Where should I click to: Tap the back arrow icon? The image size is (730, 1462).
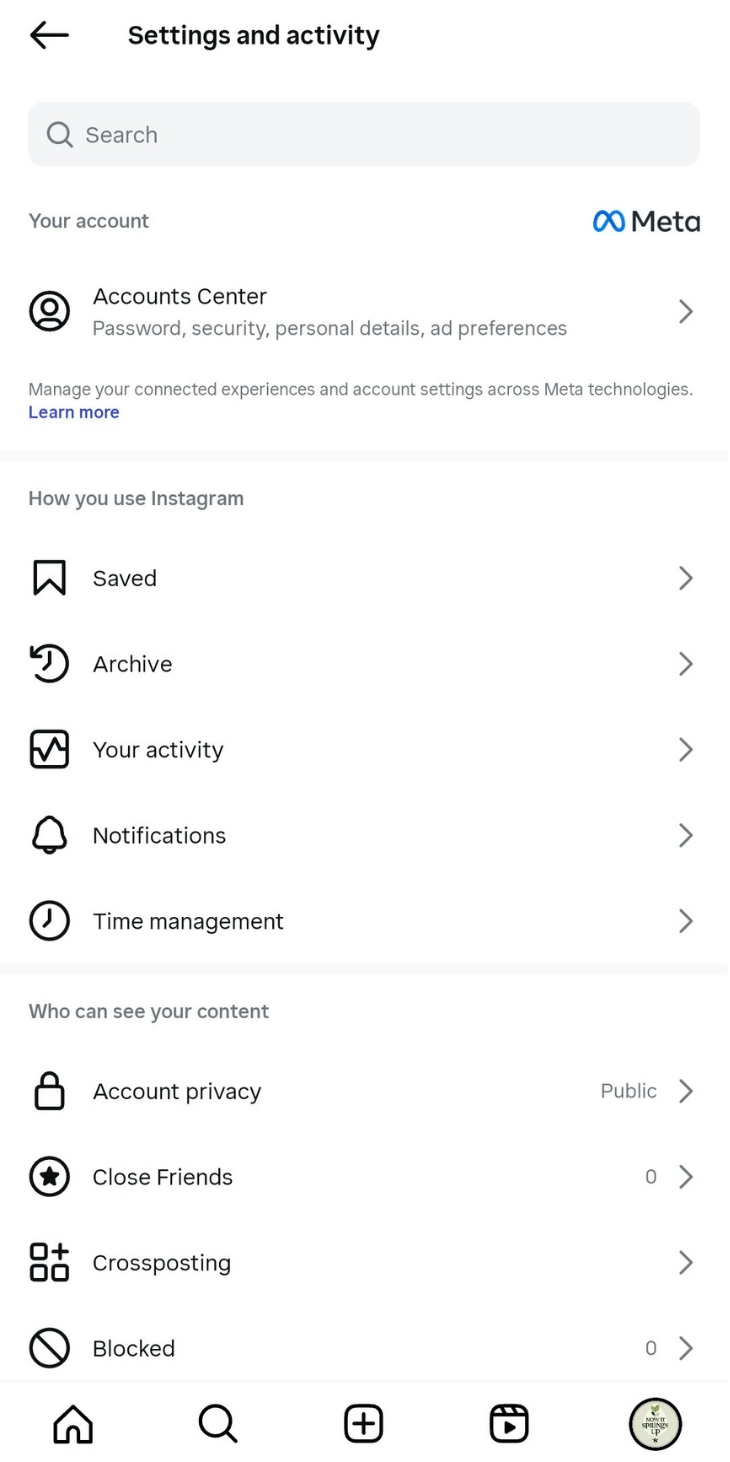49,36
